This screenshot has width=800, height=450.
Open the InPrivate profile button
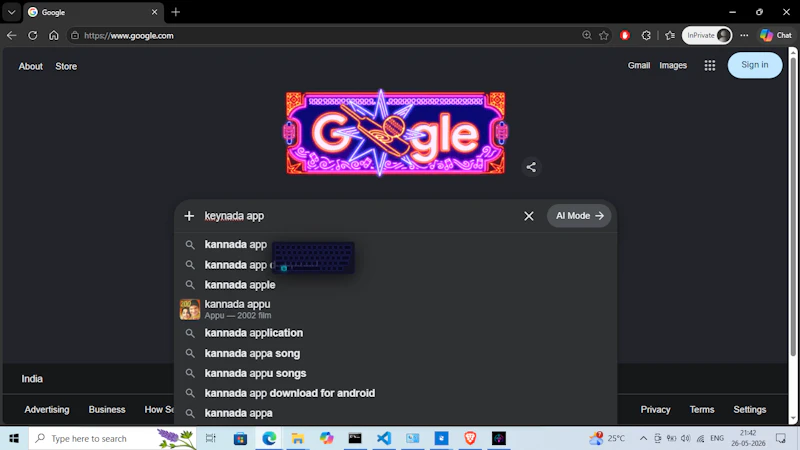click(707, 35)
